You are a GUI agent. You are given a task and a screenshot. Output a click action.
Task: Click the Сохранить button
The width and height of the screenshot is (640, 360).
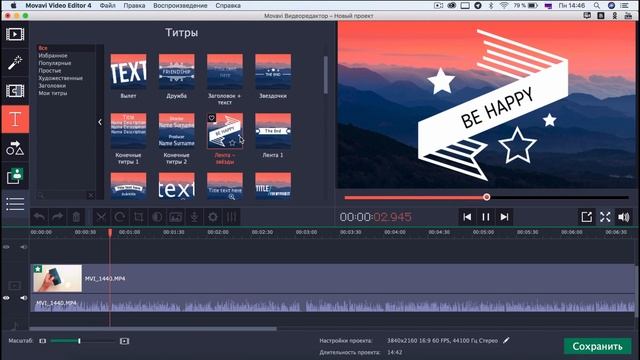coord(598,346)
